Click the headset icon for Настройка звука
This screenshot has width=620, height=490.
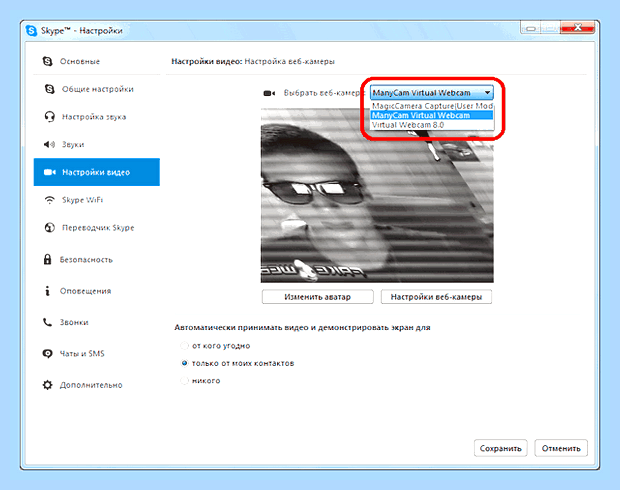pyautogui.click(x=49, y=117)
